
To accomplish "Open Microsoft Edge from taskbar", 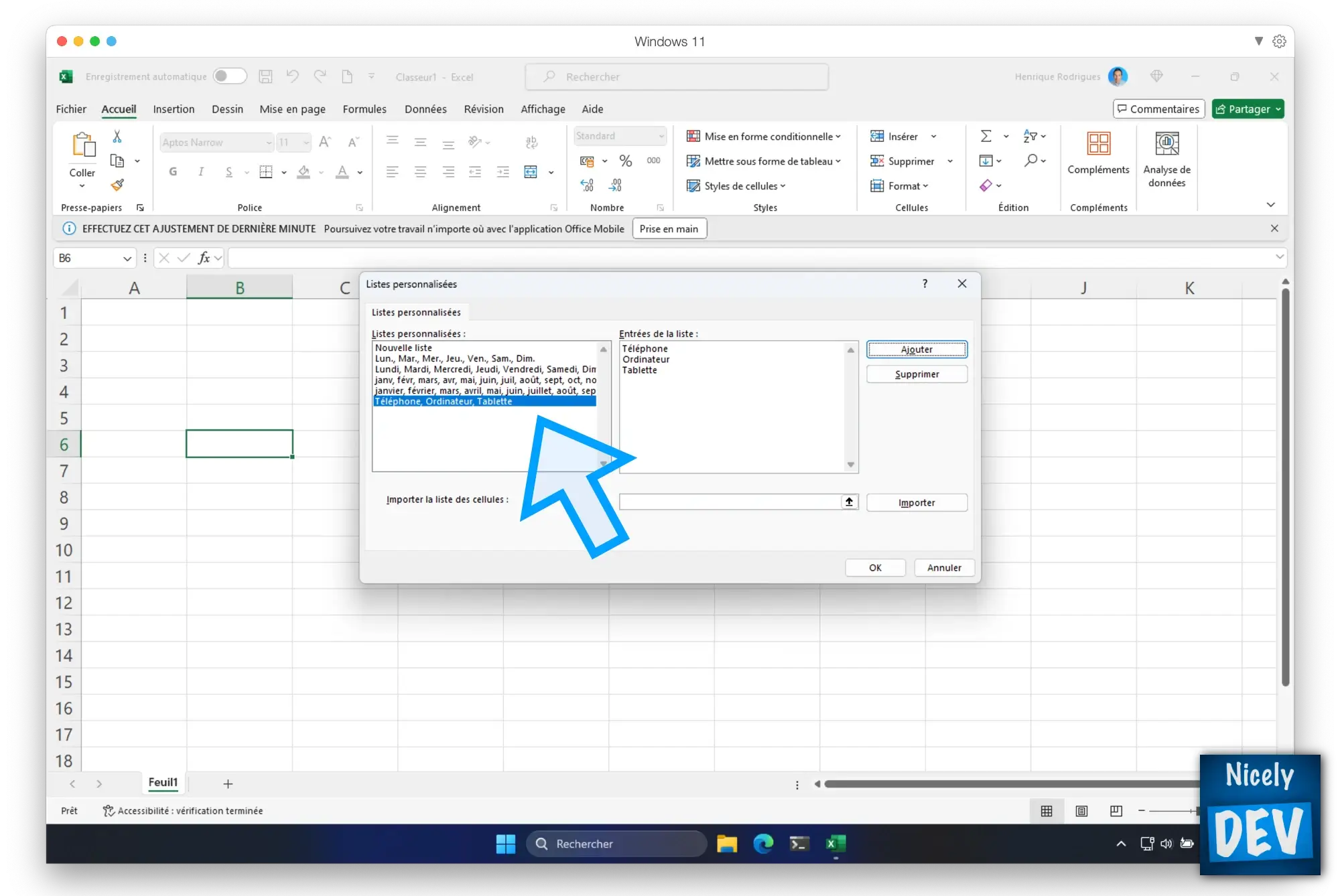I will coord(763,844).
